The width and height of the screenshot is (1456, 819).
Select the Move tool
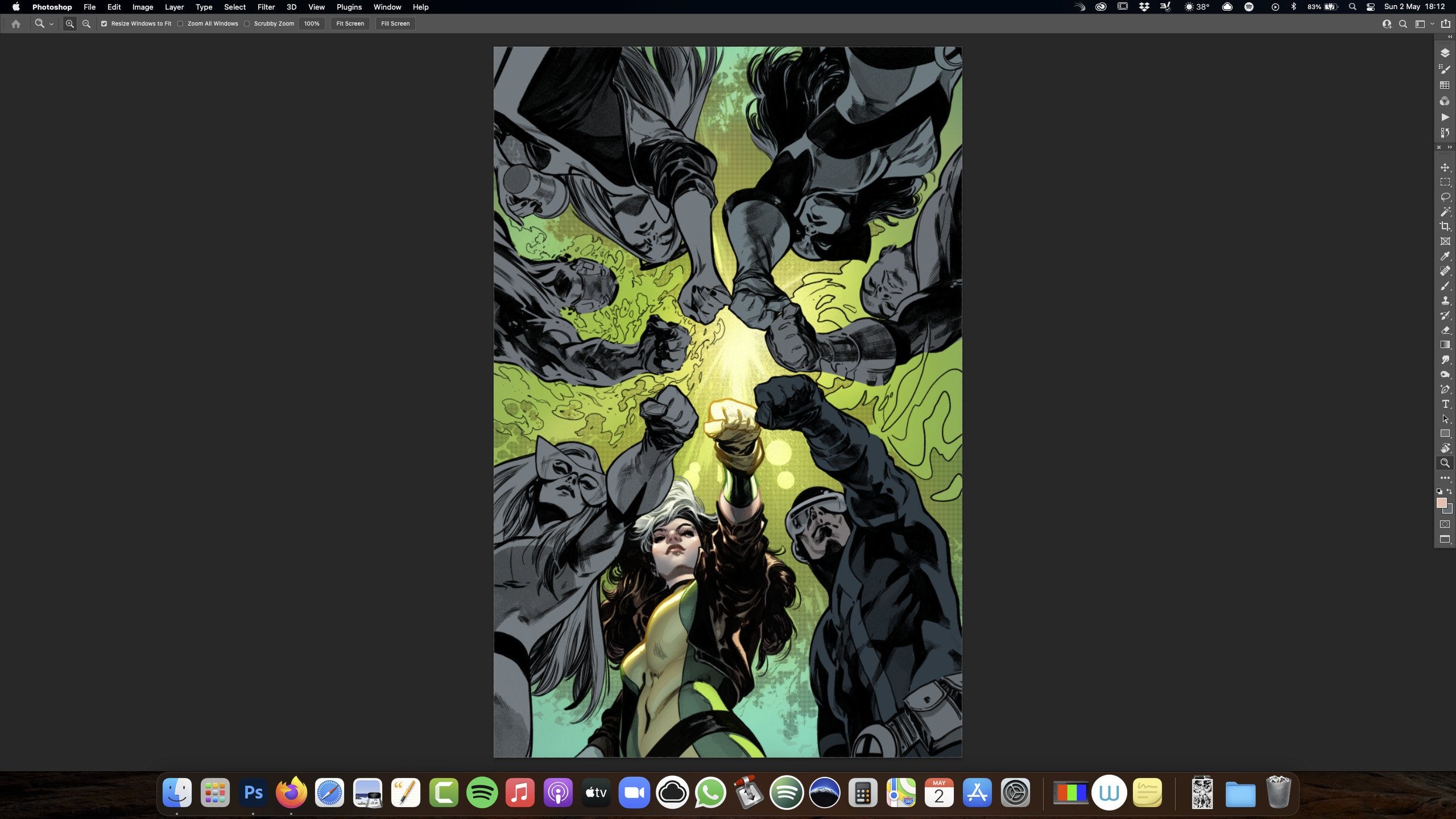(1445, 167)
